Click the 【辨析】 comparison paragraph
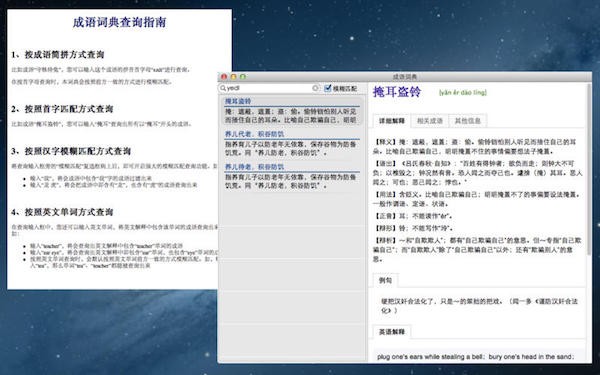This screenshot has width=600, height=375. [x=478, y=249]
